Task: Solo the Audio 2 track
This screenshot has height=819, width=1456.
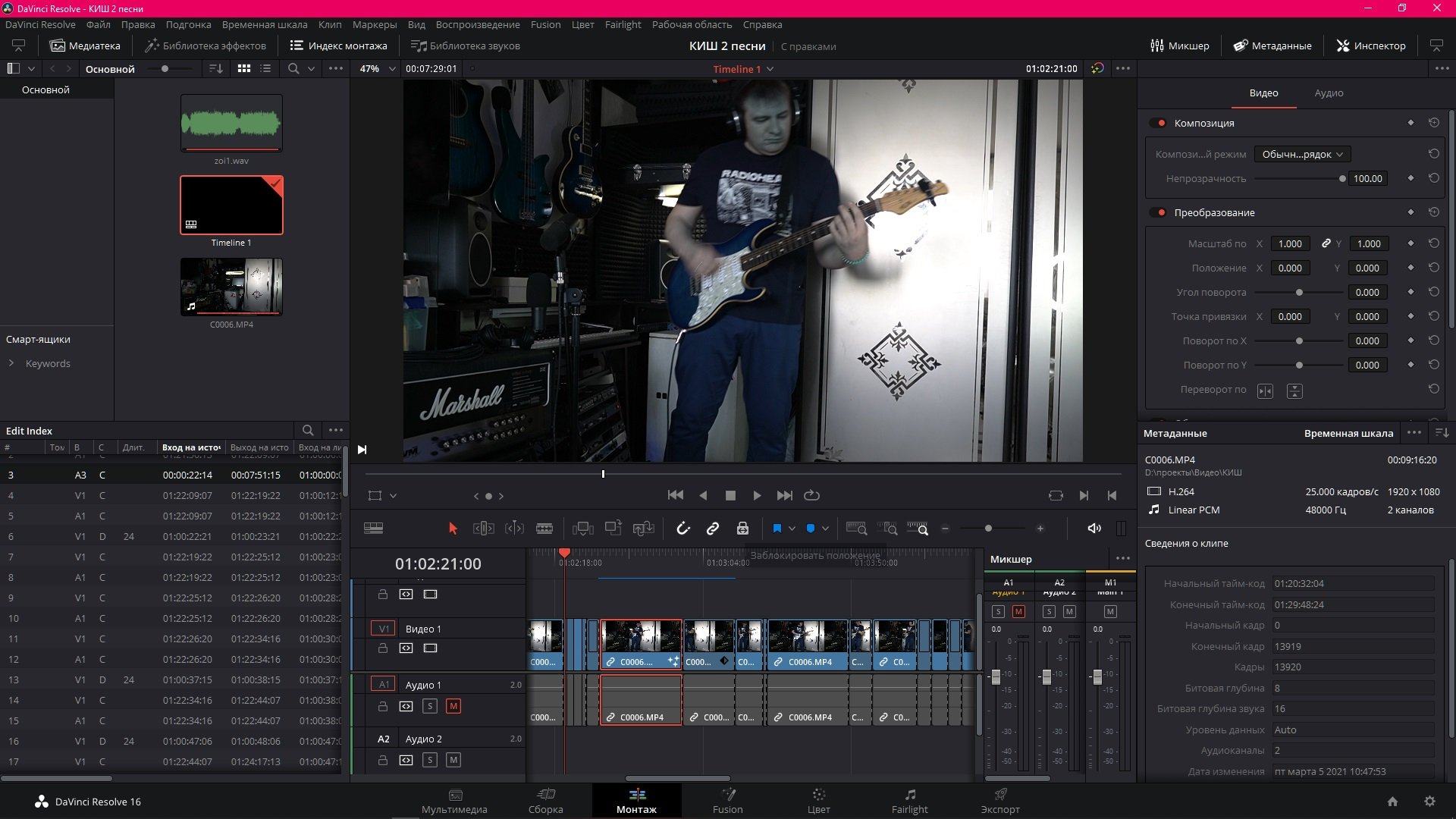Action: pyautogui.click(x=430, y=760)
